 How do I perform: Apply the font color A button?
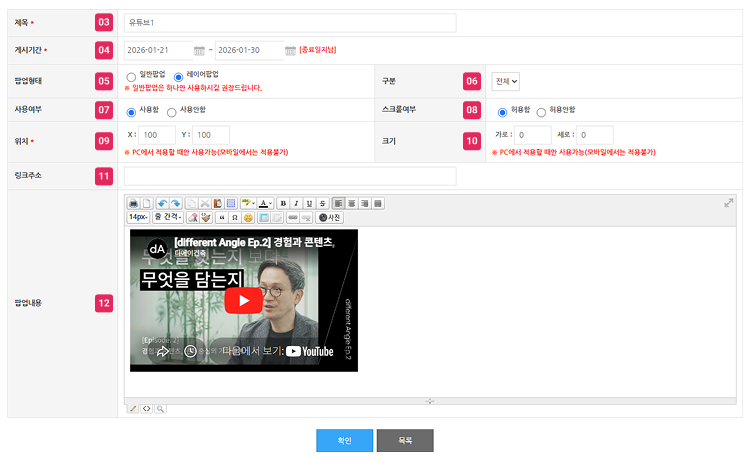[x=263, y=204]
